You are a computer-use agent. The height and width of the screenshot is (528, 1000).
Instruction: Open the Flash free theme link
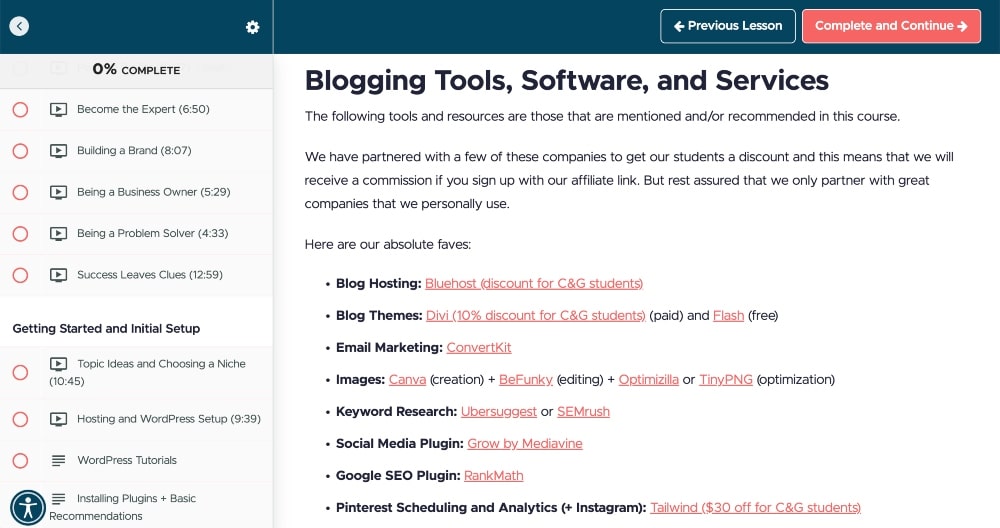[728, 316]
